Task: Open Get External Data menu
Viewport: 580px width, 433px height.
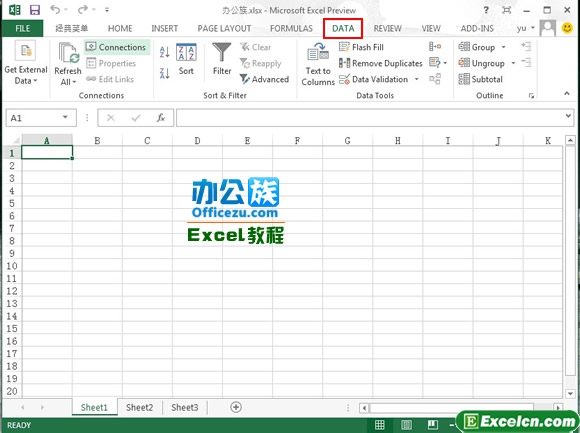Action: pyautogui.click(x=26, y=63)
